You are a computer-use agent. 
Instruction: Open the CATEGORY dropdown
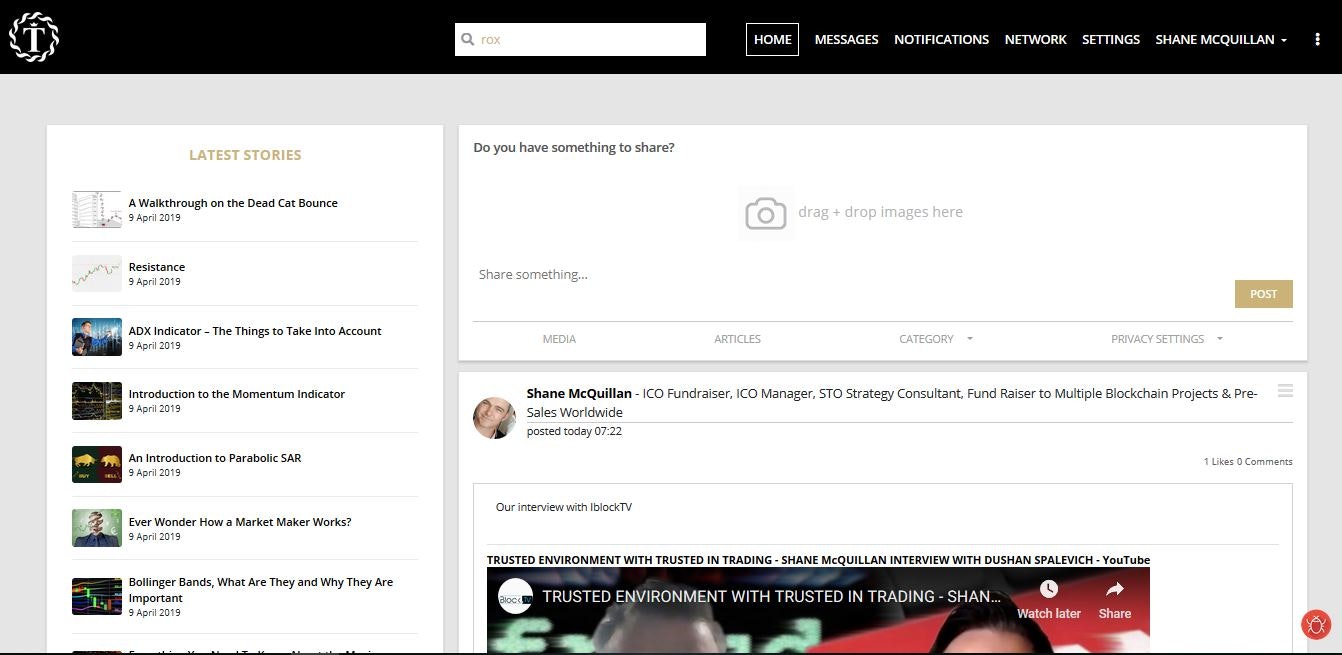tap(933, 339)
